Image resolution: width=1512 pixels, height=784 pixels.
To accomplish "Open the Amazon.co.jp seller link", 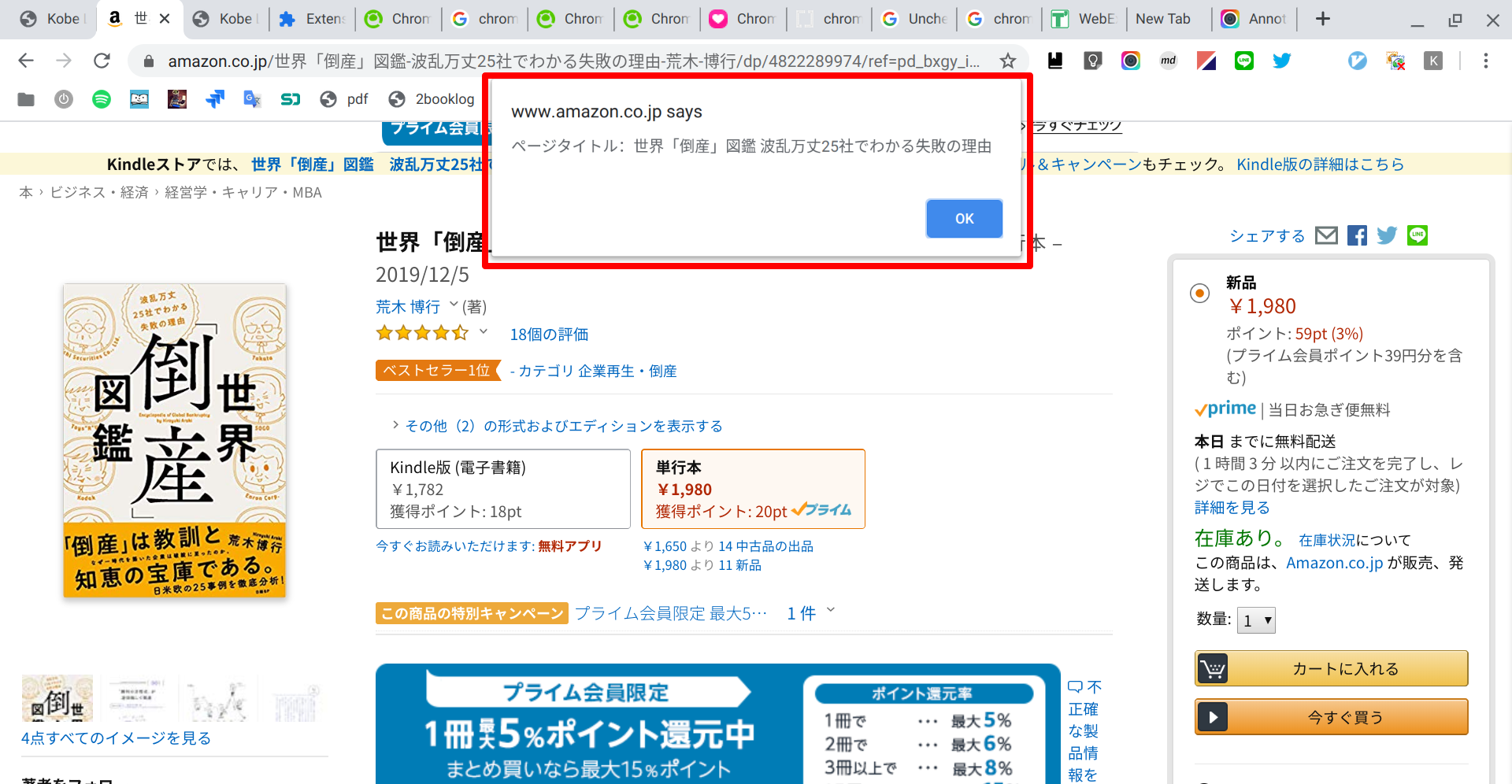I will 1334,563.
